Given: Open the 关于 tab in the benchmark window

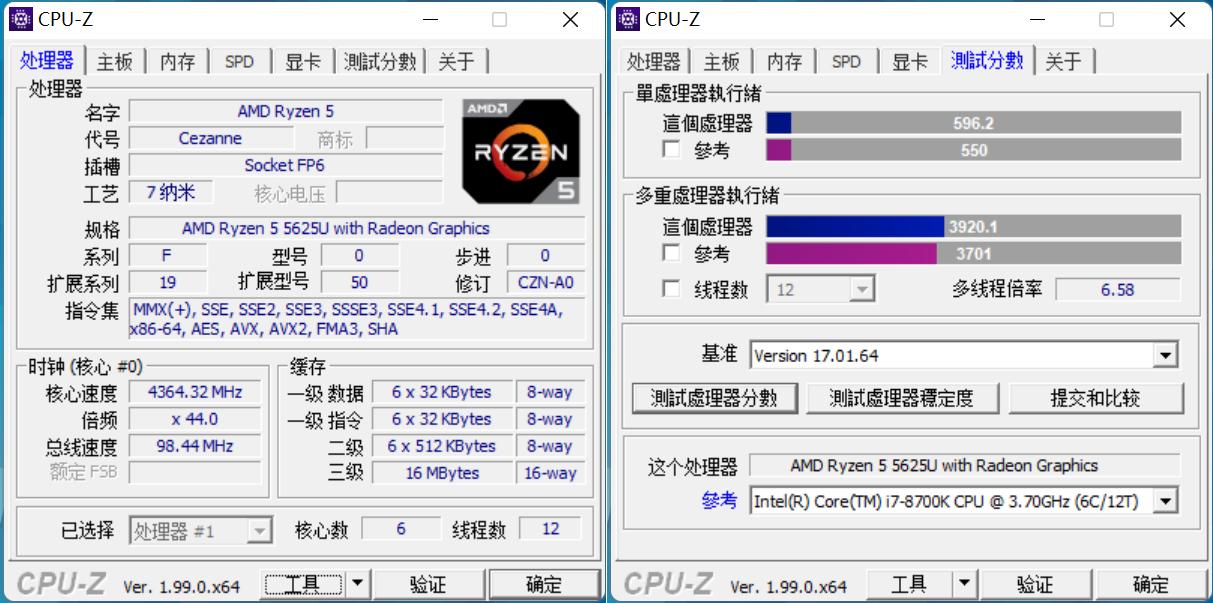Looking at the screenshot, I should tap(1065, 60).
